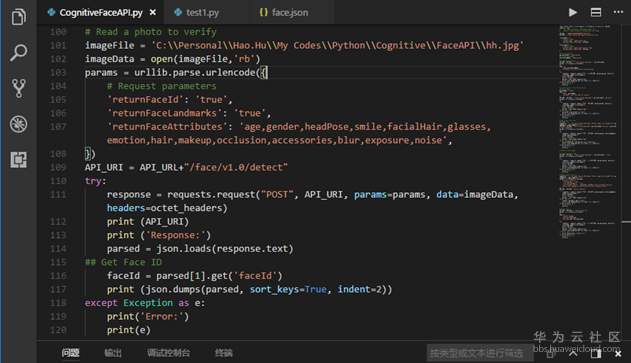Screen dimensions: 631x363
Task: Split the editor layout
Action: [596, 12]
